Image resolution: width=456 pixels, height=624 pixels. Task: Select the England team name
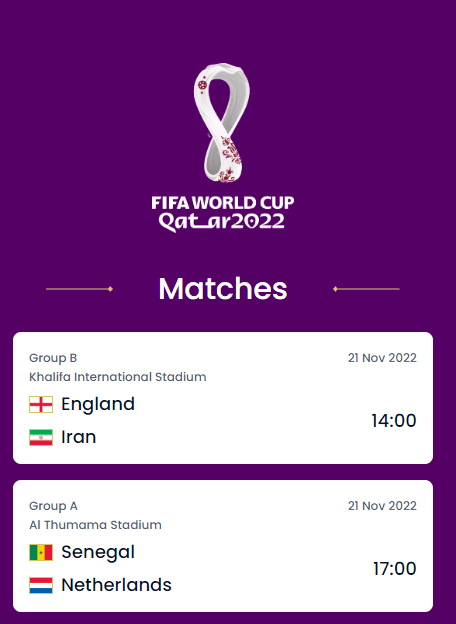tap(98, 404)
